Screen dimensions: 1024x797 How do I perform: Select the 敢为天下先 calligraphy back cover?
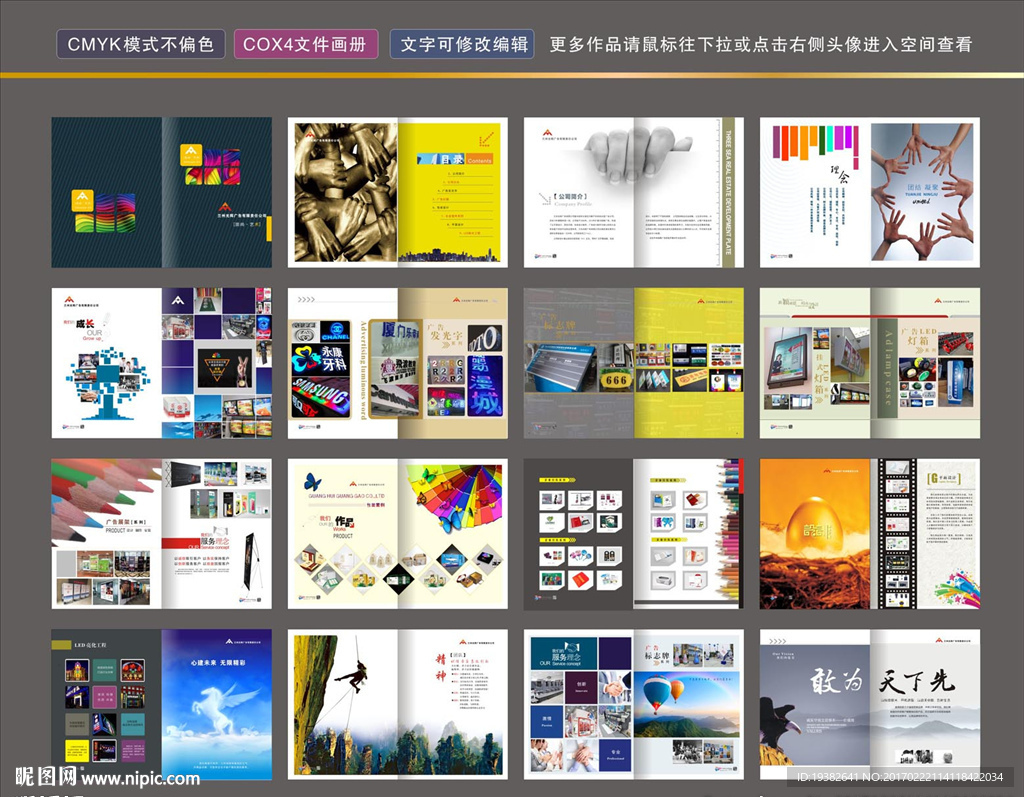click(869, 704)
